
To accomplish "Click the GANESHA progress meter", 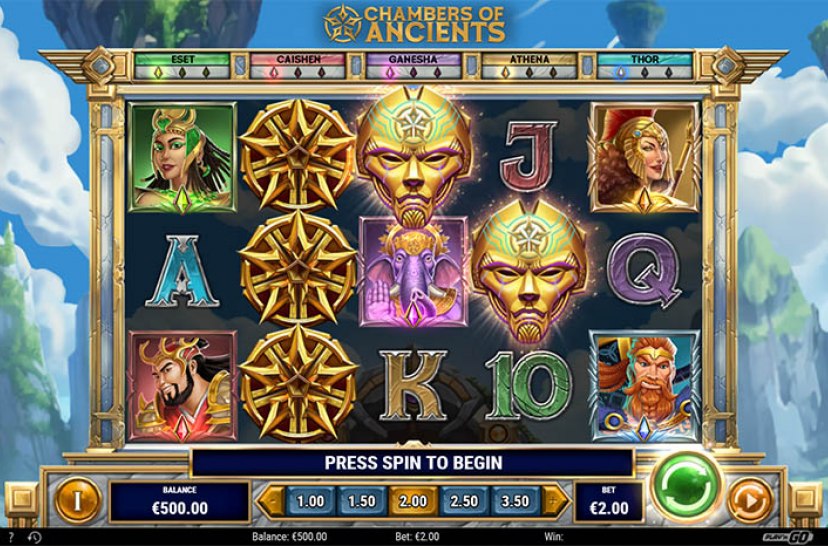I will pyautogui.click(x=413, y=65).
